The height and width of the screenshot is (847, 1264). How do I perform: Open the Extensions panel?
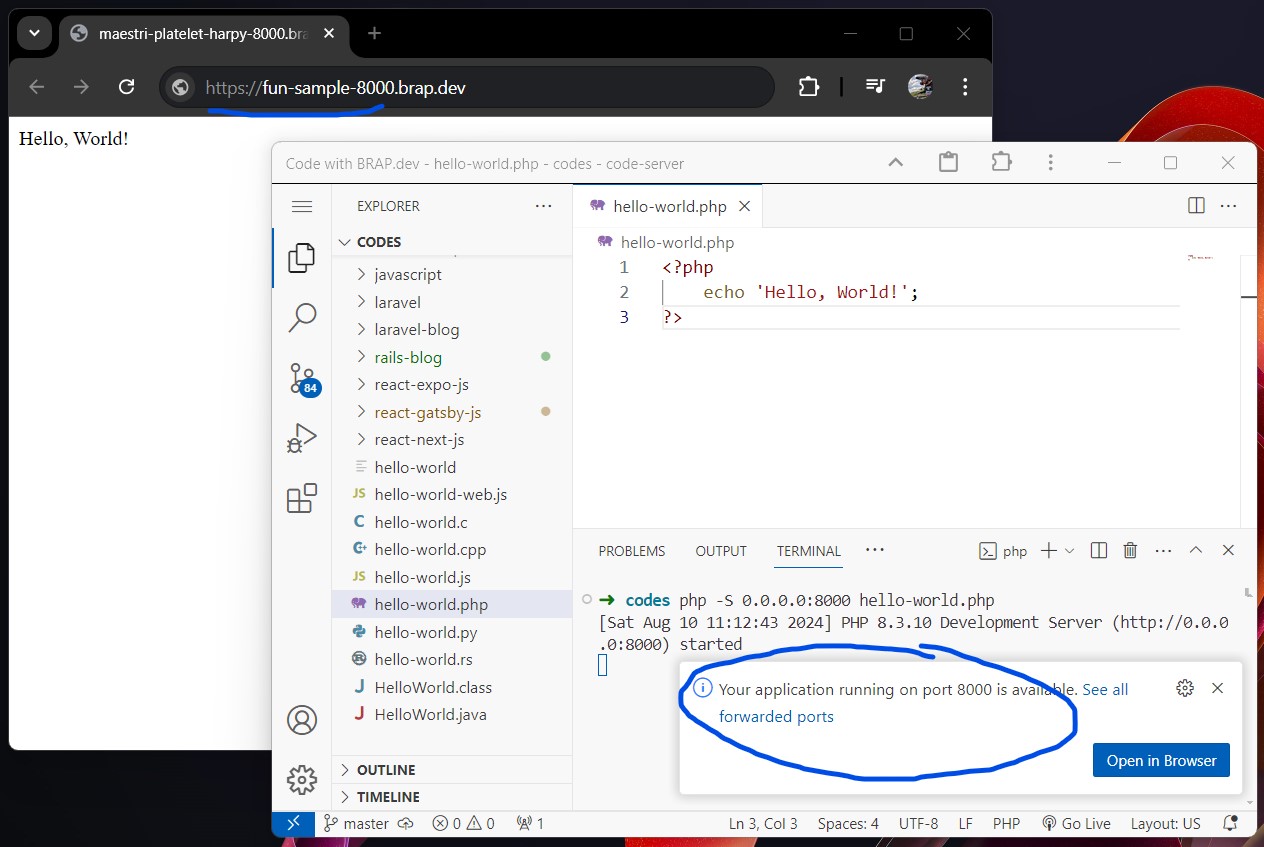[x=301, y=498]
